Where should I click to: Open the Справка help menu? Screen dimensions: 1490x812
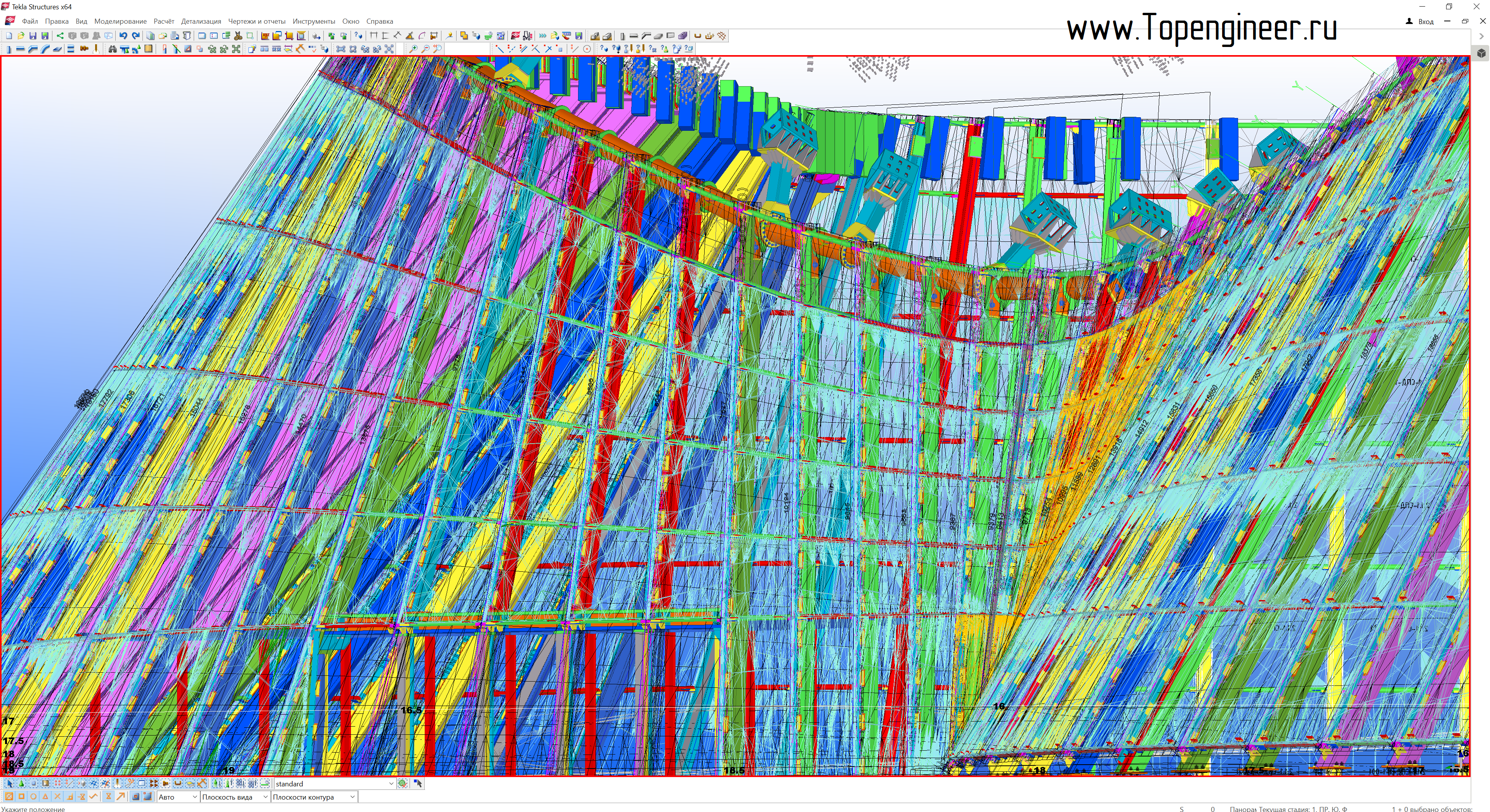point(379,21)
